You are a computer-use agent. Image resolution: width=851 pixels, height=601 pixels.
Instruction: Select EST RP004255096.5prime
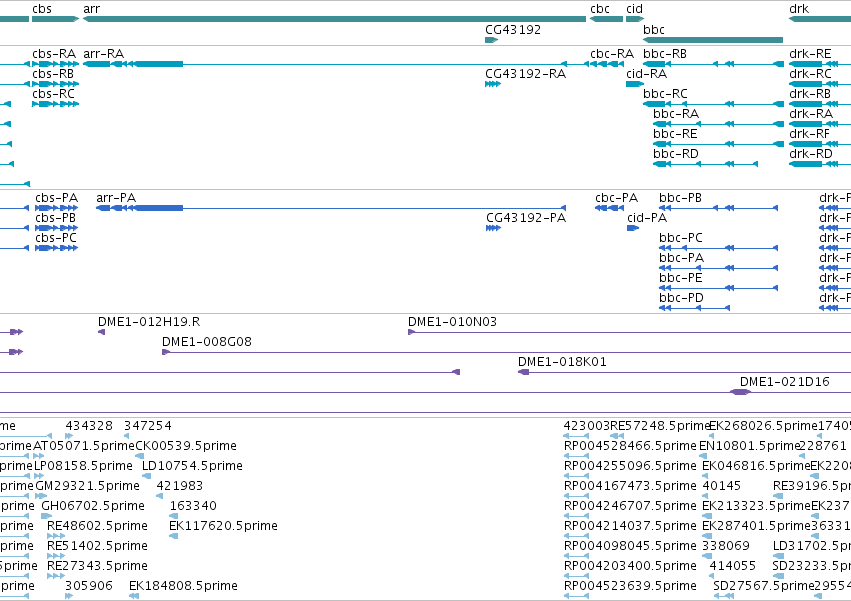tap(576, 476)
